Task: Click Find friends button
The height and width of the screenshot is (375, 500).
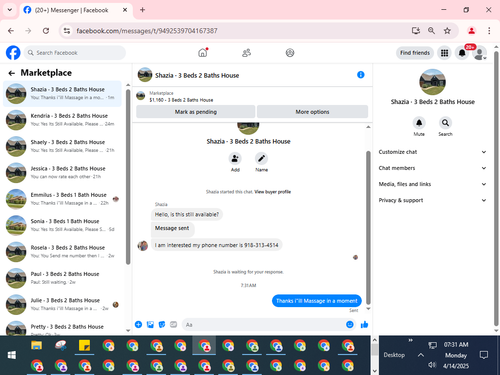Action: (x=415, y=53)
